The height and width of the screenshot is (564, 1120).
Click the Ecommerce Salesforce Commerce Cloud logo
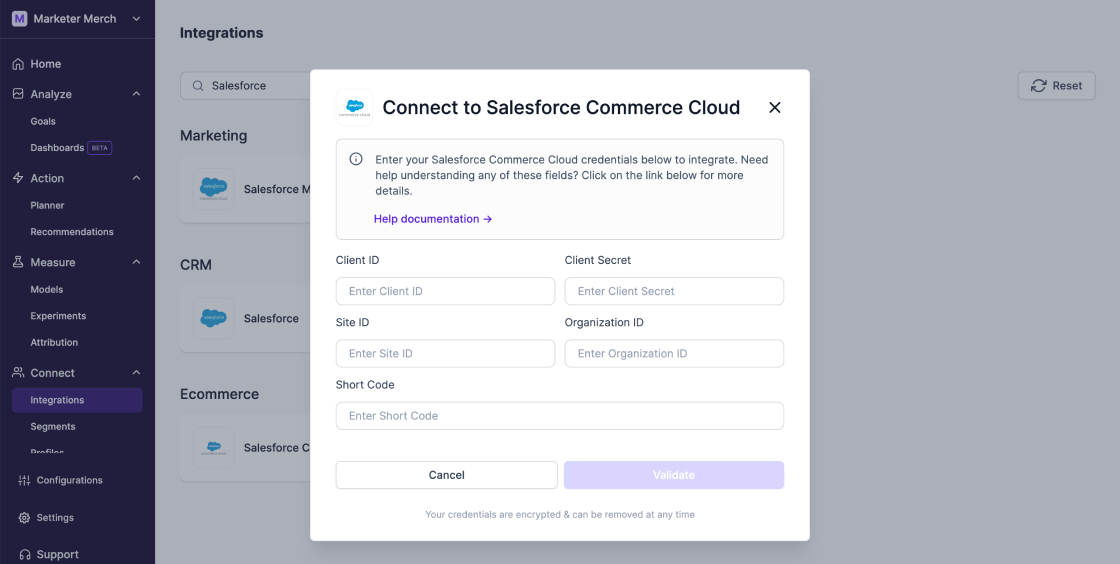[x=214, y=448]
